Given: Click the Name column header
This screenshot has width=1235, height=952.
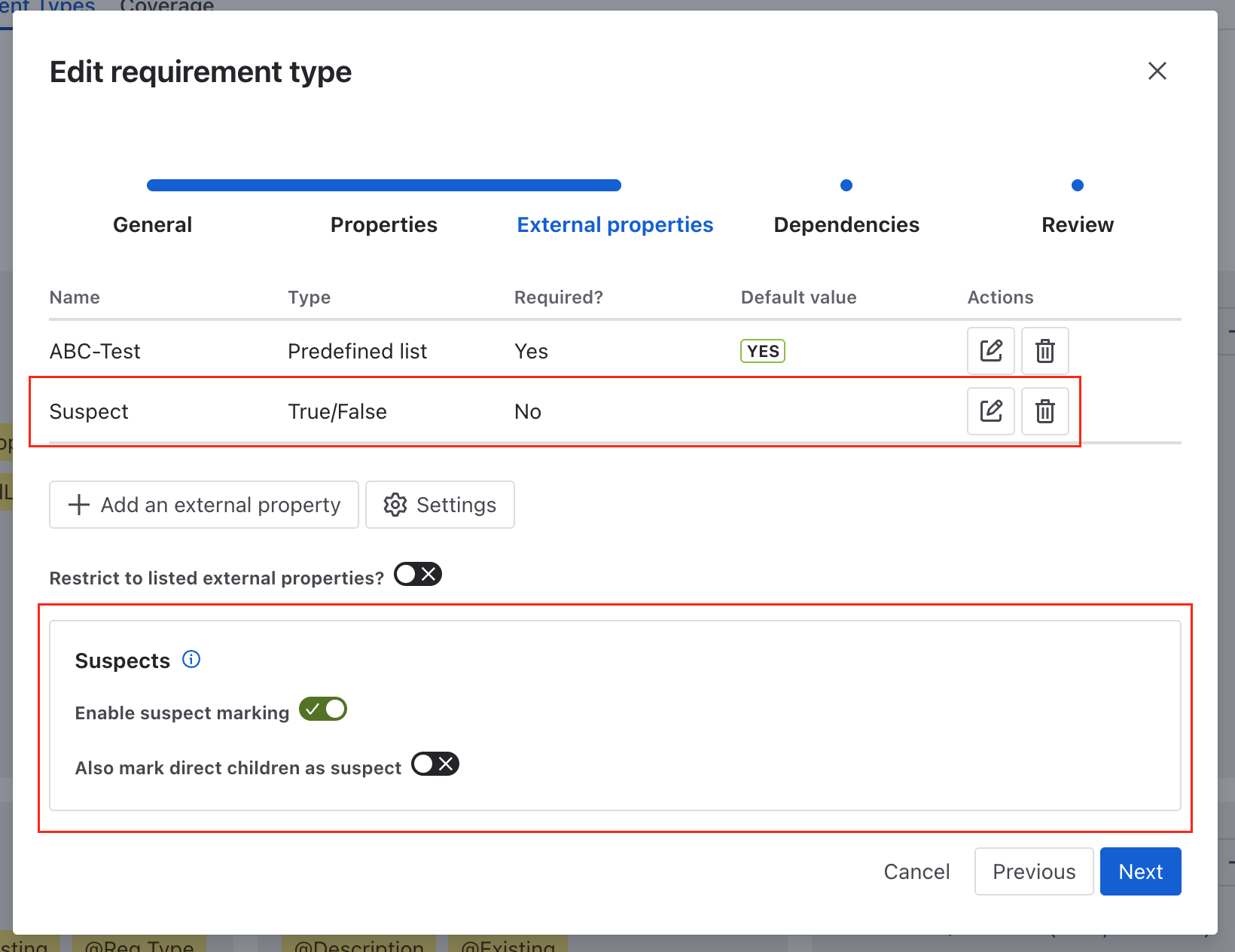Looking at the screenshot, I should coord(75,297).
